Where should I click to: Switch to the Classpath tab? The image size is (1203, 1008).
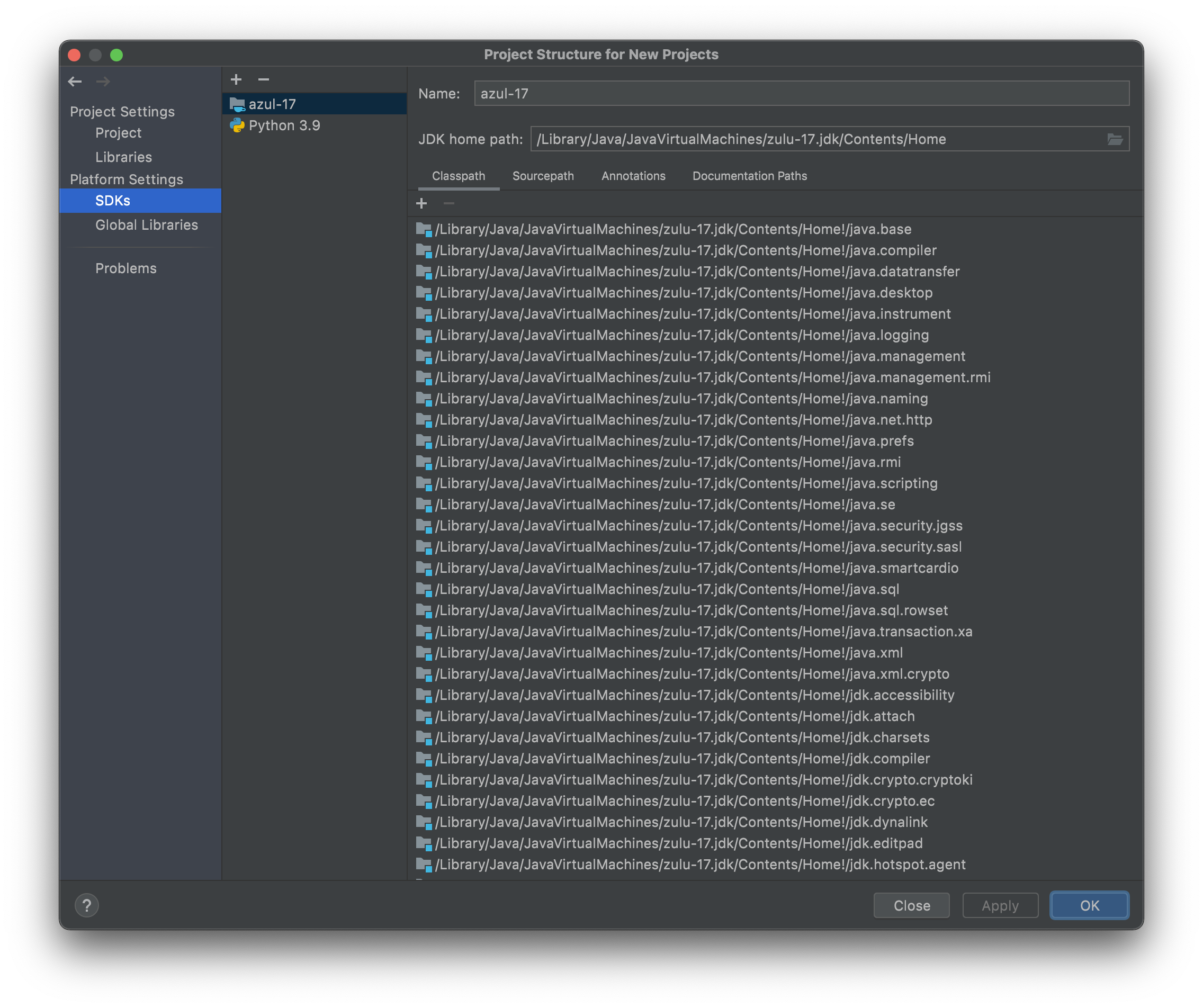(459, 176)
